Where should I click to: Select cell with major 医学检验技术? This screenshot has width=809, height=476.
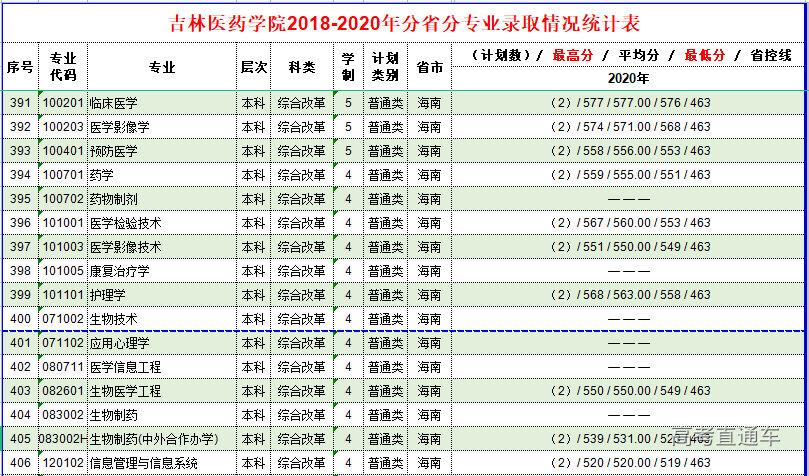[162, 223]
